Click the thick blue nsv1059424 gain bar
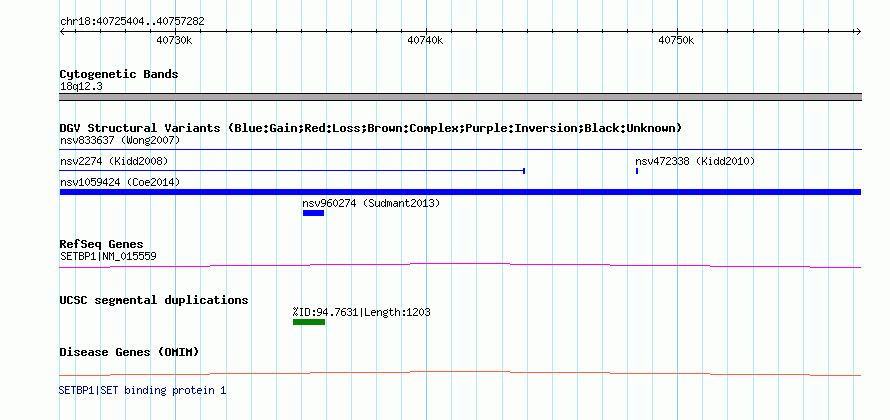Screen dimensions: 890x420 coord(460,192)
